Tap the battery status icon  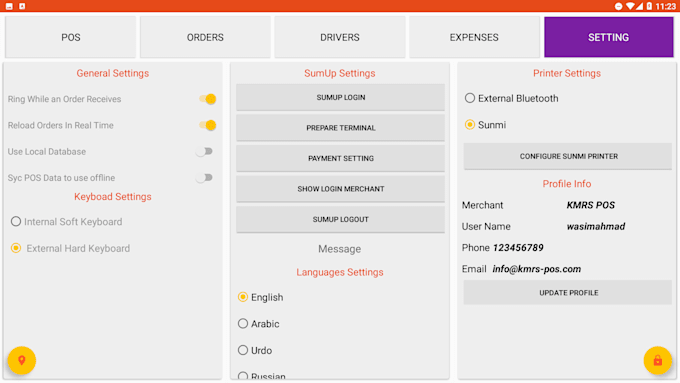[649, 6]
